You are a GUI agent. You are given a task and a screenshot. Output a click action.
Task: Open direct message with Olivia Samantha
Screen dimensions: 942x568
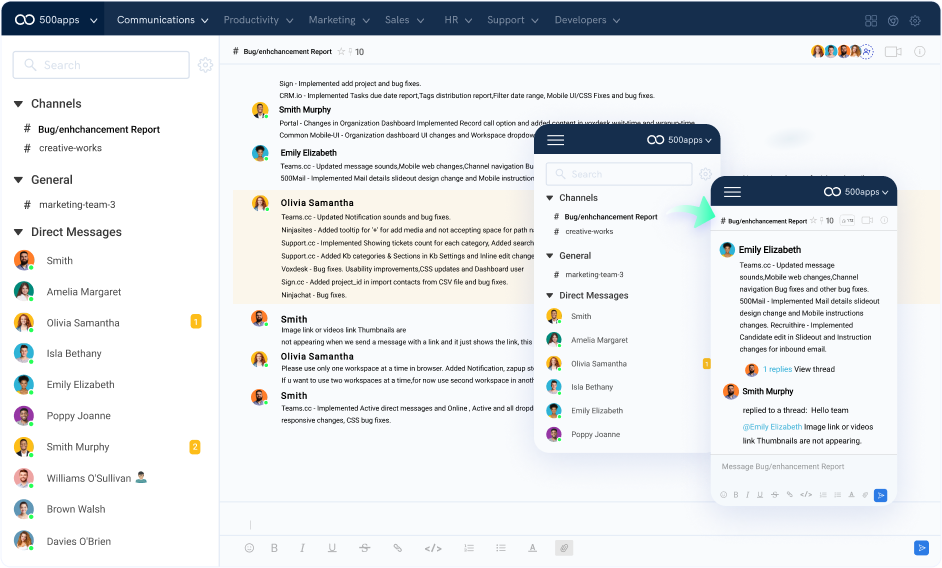pyautogui.click(x=82, y=323)
